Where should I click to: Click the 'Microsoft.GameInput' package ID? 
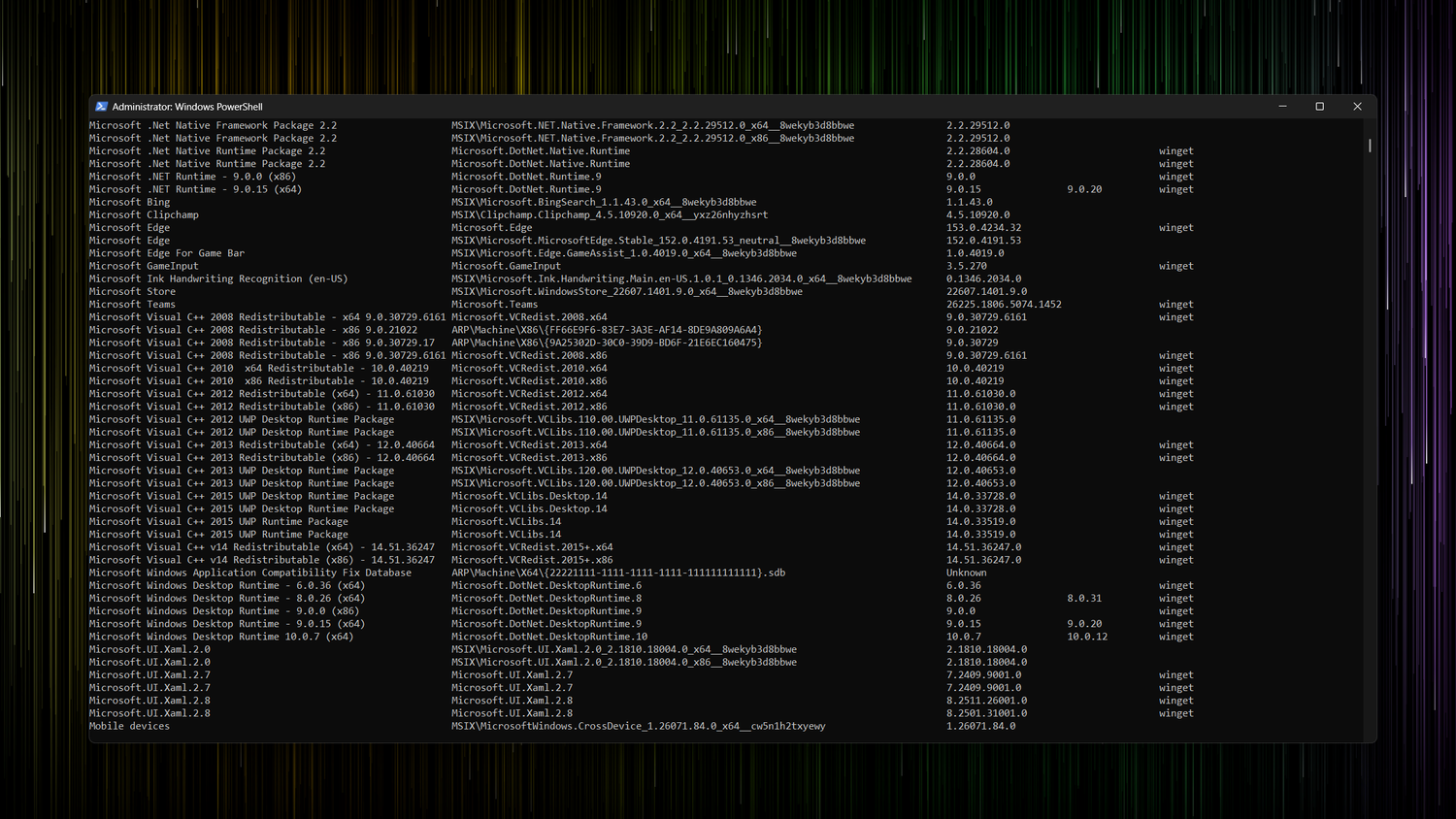click(x=506, y=266)
